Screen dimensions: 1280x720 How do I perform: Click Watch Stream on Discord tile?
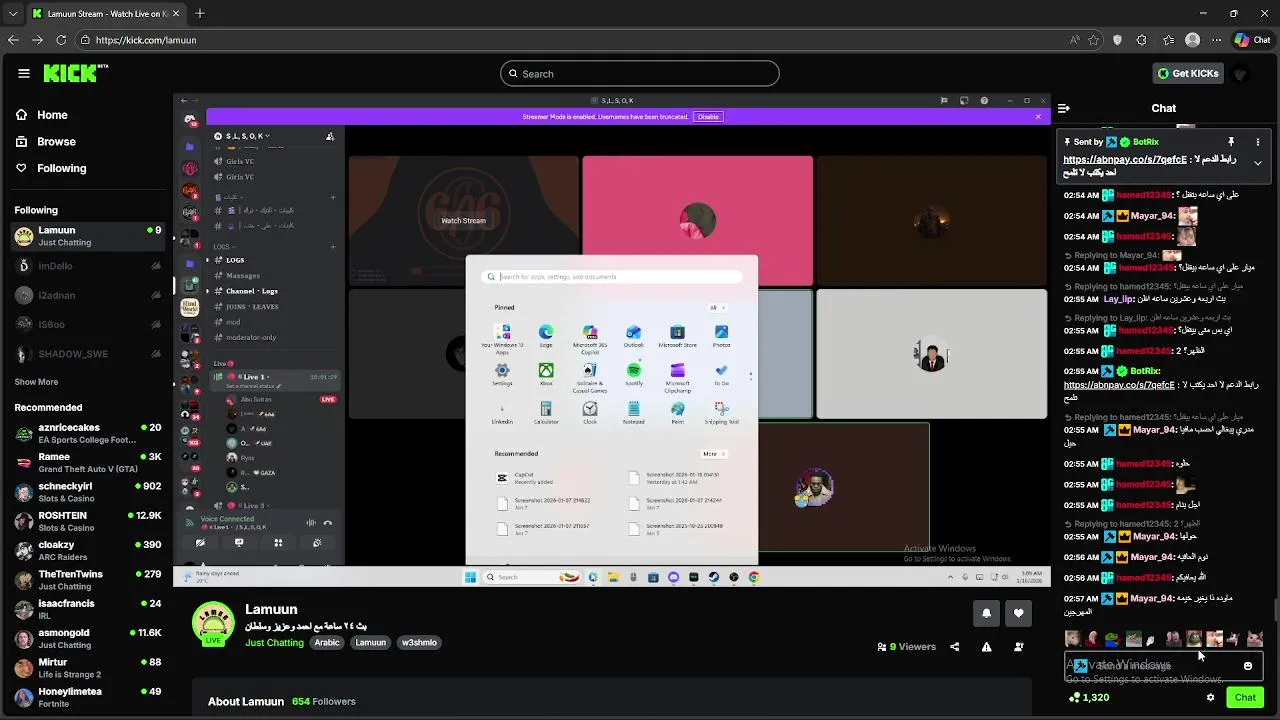click(463, 221)
